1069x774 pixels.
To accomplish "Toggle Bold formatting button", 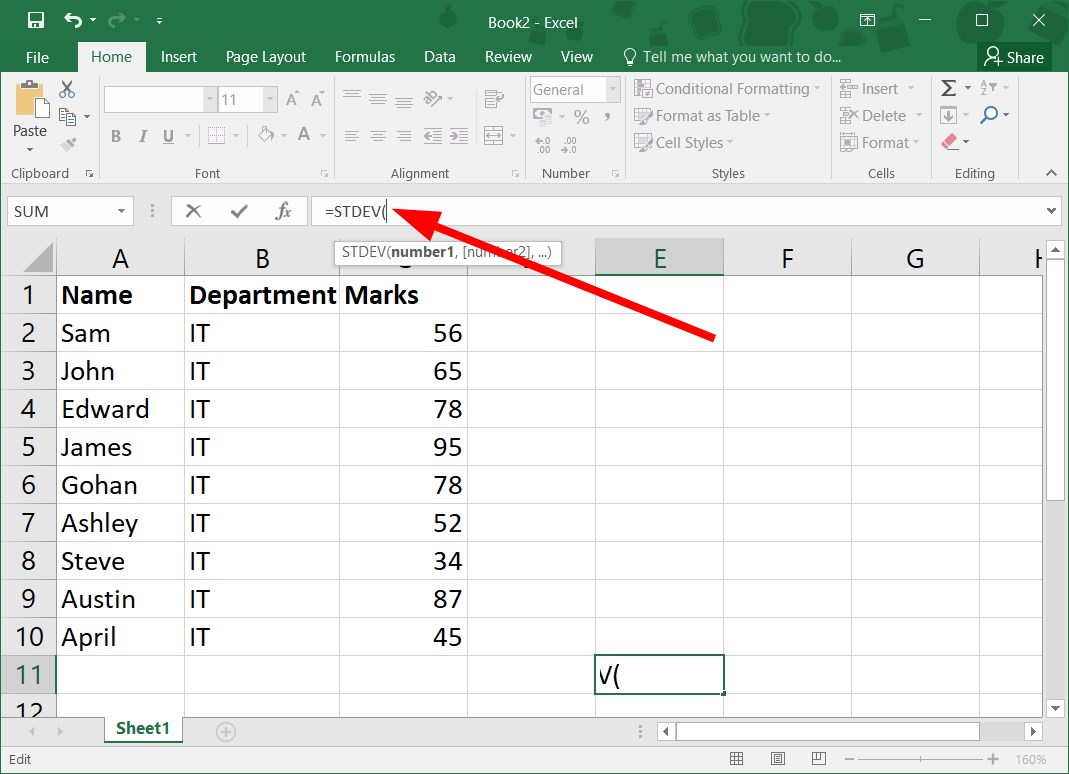I will click(x=116, y=136).
